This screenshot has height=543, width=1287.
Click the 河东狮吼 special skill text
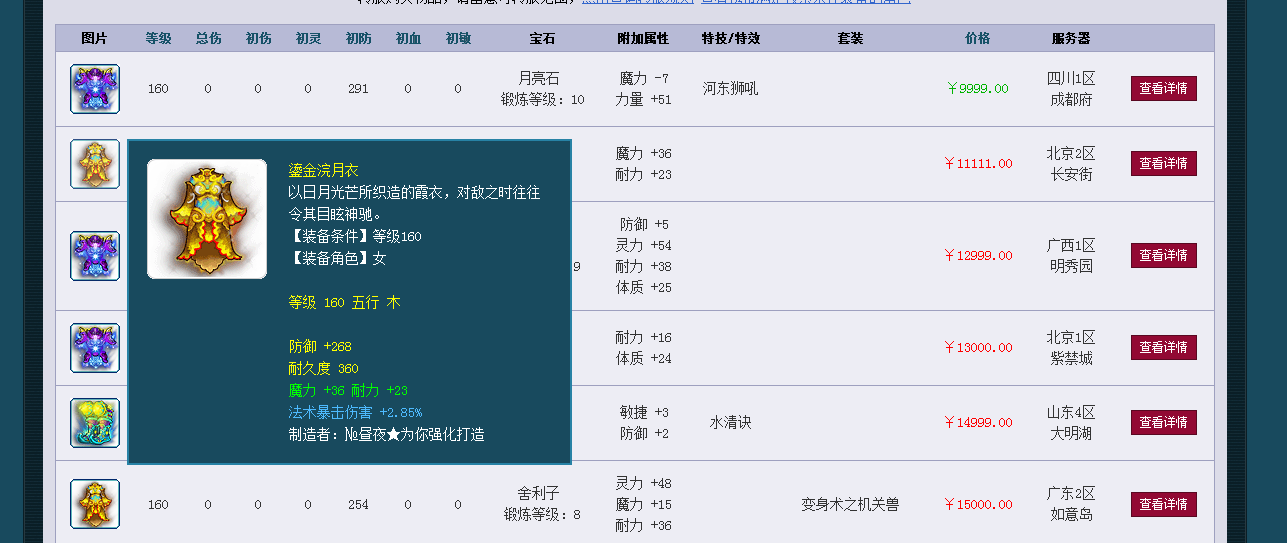point(730,88)
